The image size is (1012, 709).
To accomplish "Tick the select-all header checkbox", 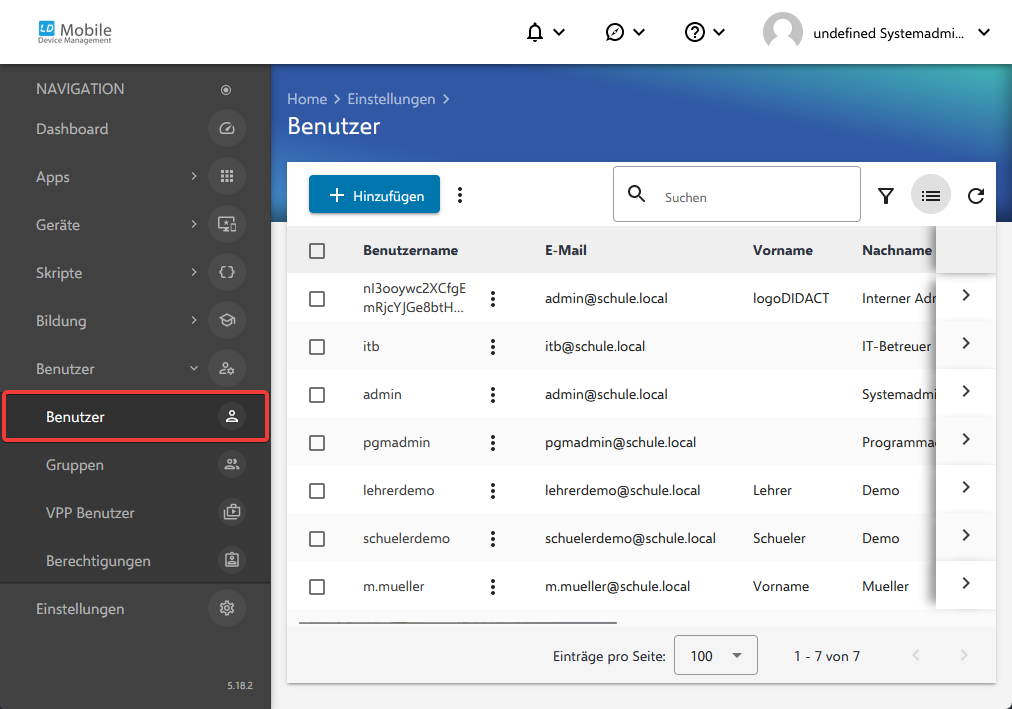I will (317, 251).
